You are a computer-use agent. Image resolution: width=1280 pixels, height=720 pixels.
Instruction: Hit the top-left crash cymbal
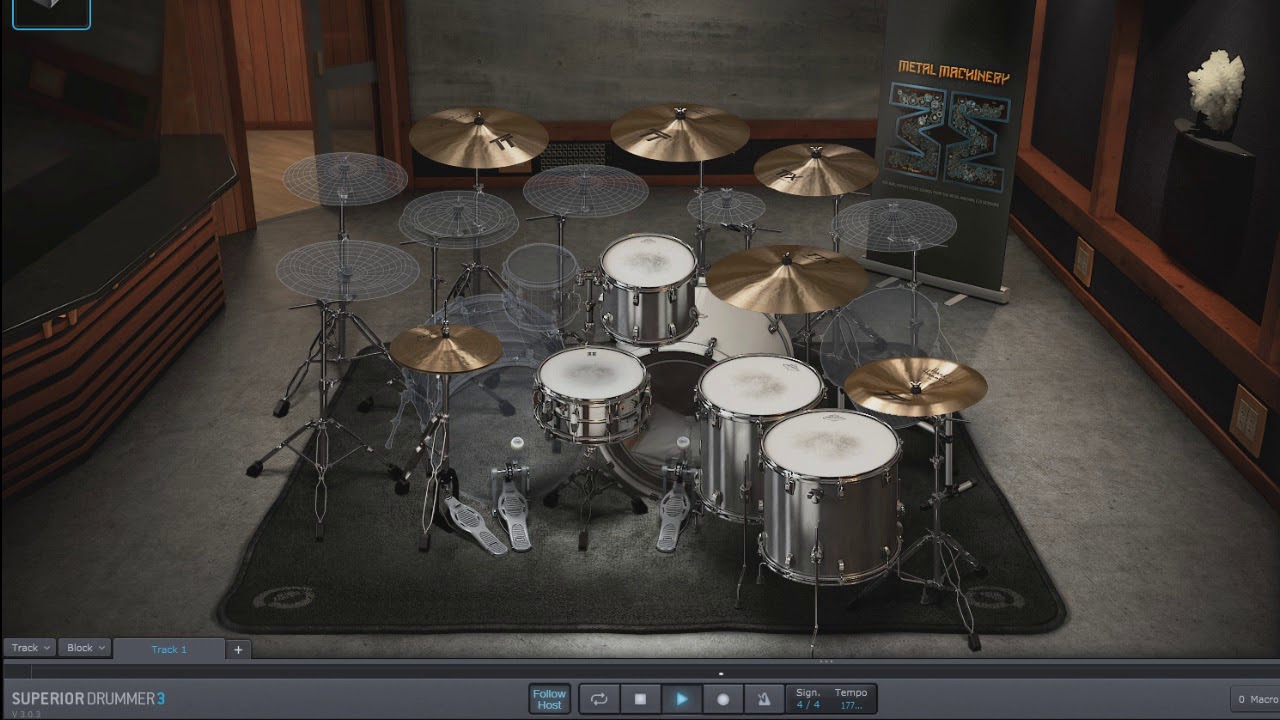(478, 136)
